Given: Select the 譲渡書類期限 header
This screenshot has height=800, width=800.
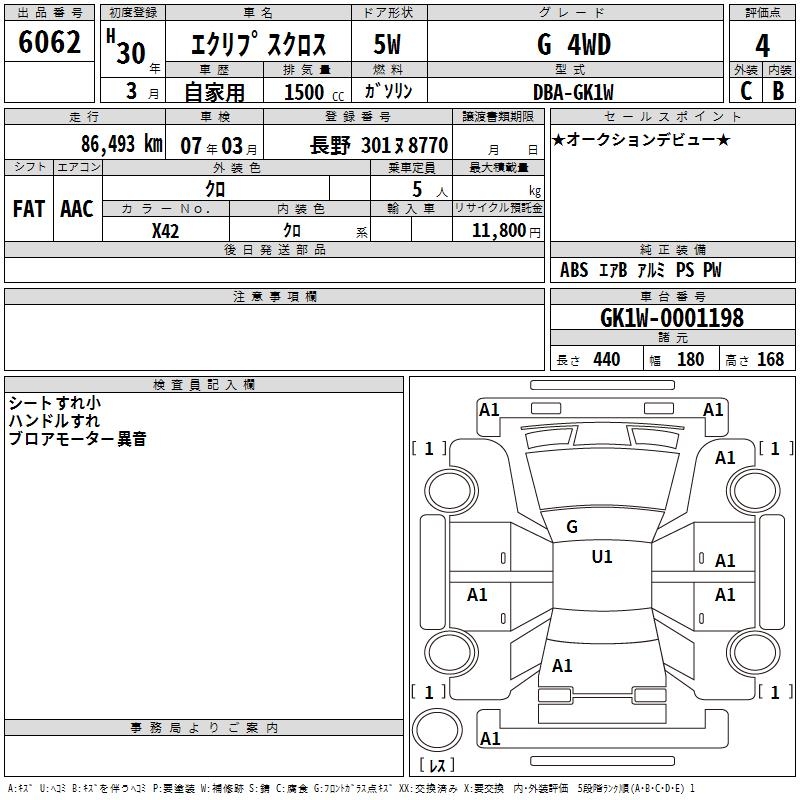Looking at the screenshot, I should tap(498, 116).
